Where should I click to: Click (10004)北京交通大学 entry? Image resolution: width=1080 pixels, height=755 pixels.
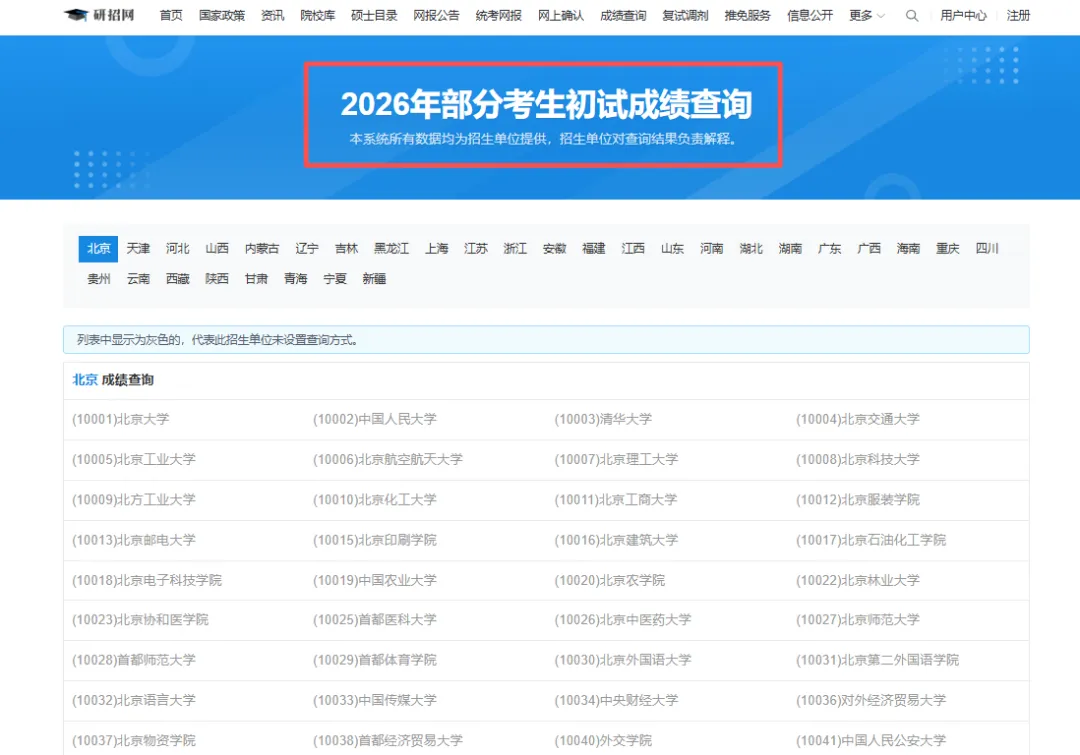pyautogui.click(x=858, y=419)
